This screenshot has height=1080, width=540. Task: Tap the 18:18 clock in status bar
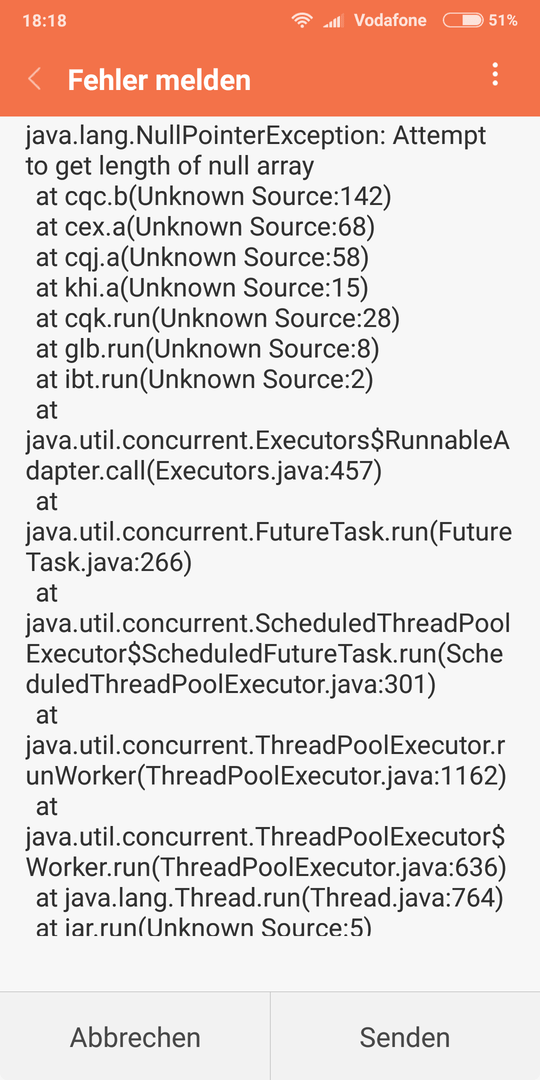pos(45,21)
